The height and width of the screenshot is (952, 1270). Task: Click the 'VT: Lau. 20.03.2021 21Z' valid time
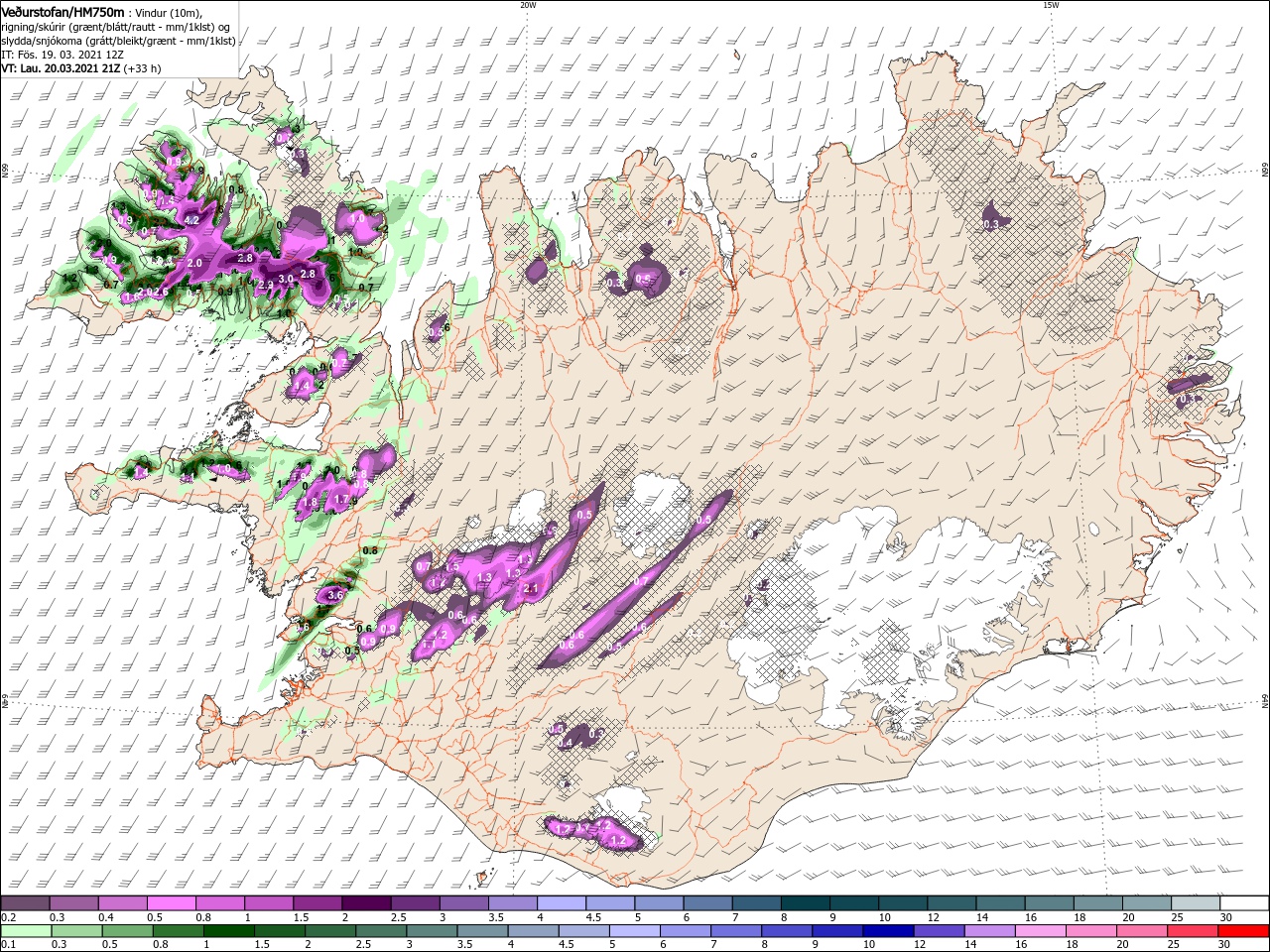pyautogui.click(x=60, y=69)
